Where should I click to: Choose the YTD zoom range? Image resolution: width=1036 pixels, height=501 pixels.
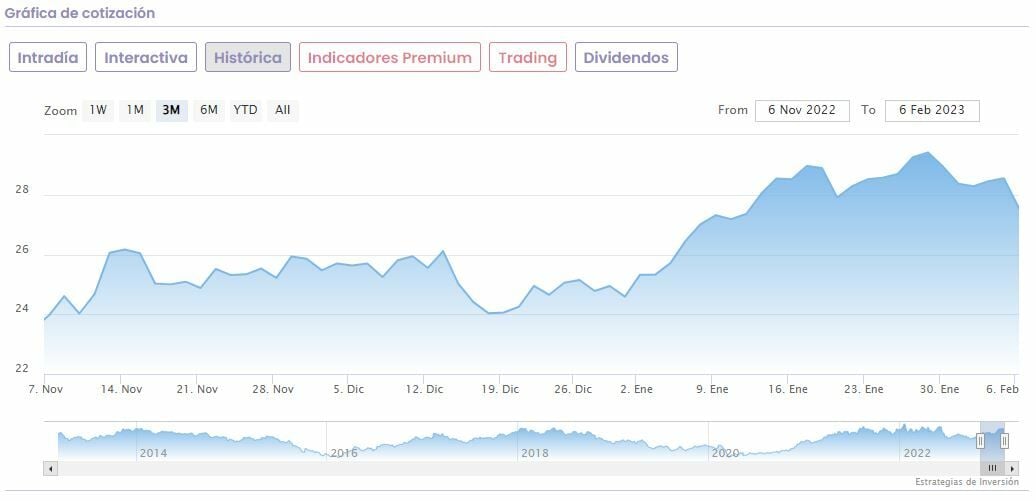tap(245, 110)
